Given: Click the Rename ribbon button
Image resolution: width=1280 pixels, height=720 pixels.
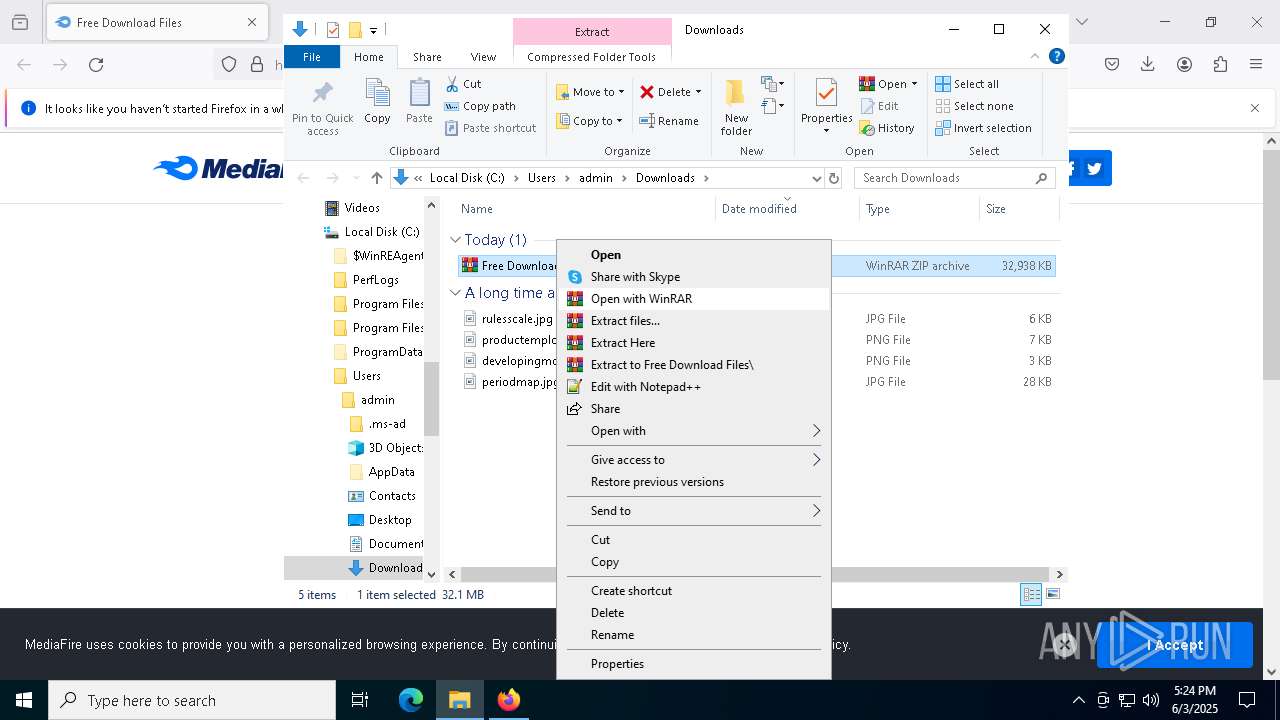Looking at the screenshot, I should [x=669, y=121].
